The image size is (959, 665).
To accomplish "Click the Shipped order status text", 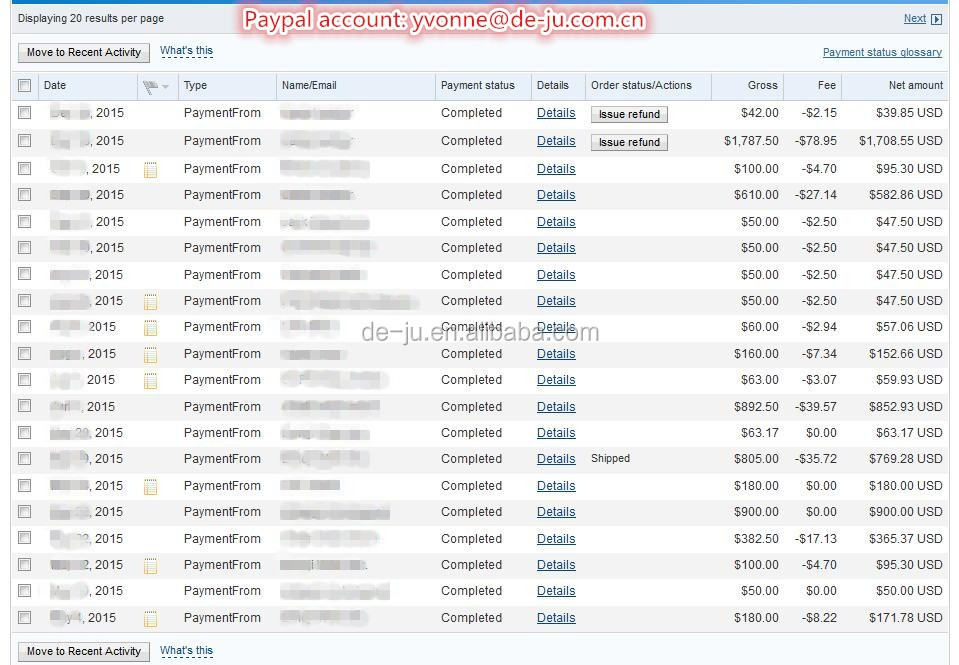I will coord(610,458).
